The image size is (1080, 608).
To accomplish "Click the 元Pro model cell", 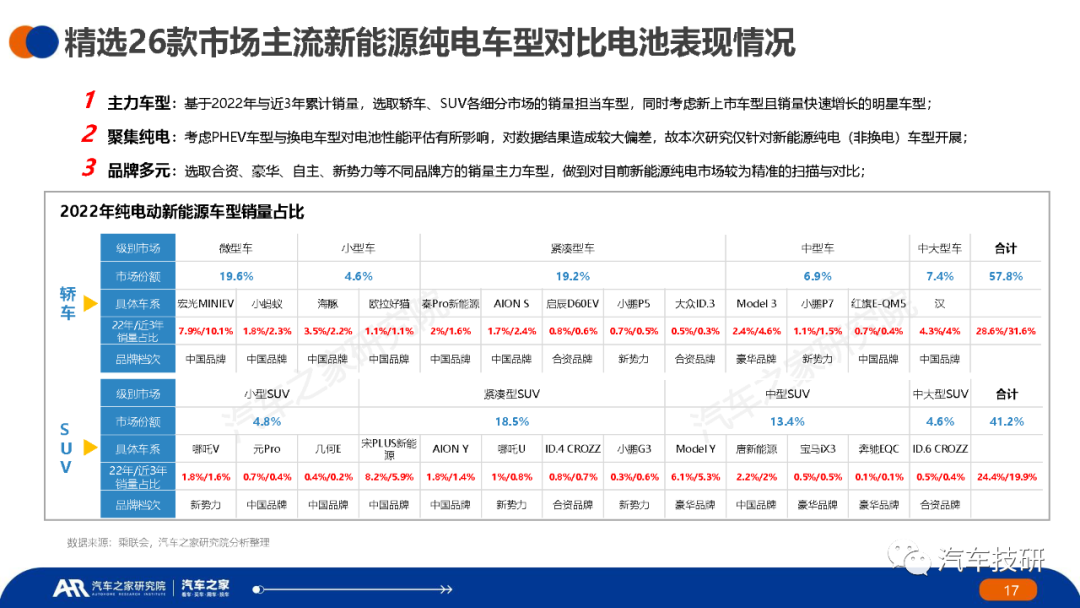I will click(267, 449).
